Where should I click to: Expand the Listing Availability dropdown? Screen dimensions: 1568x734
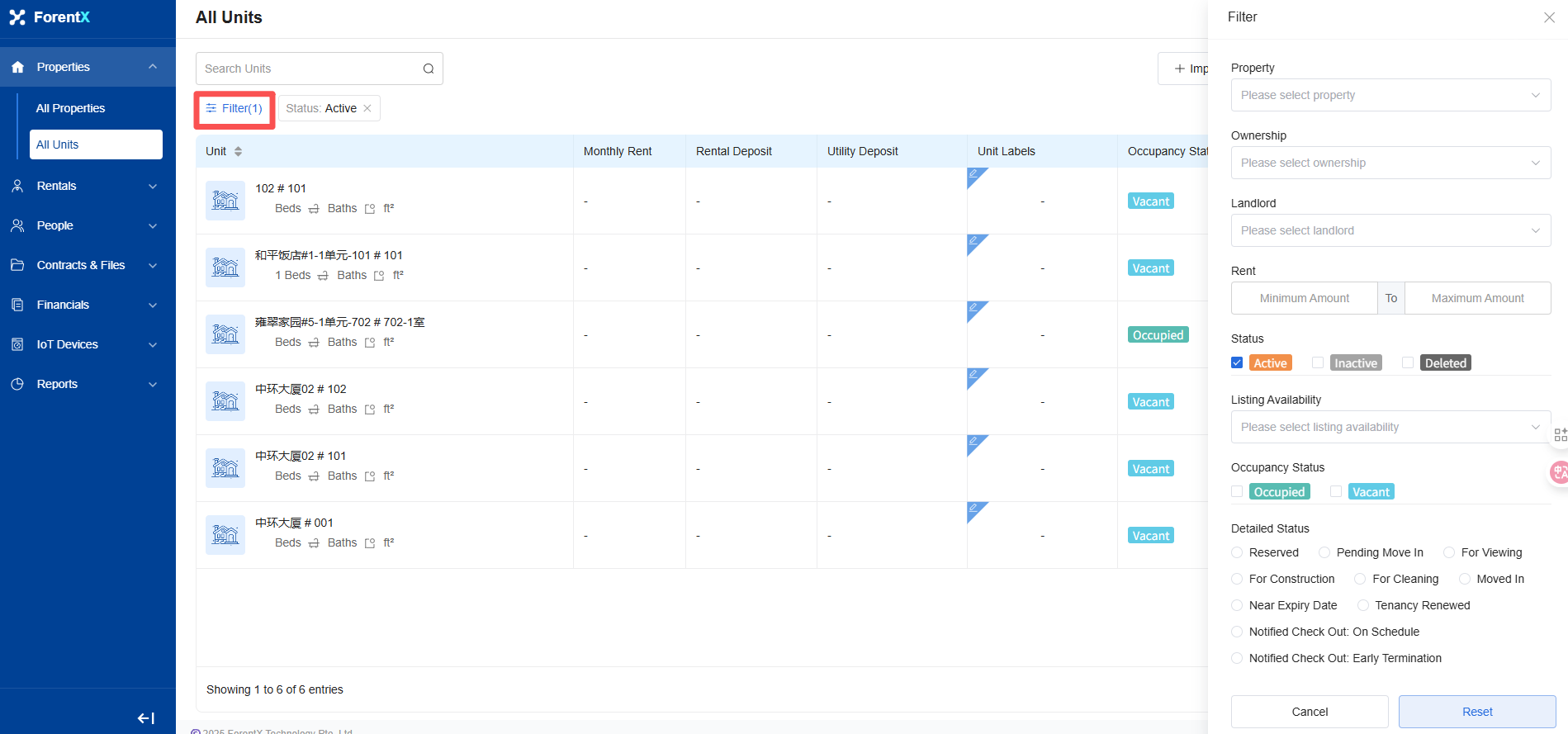tap(1390, 427)
